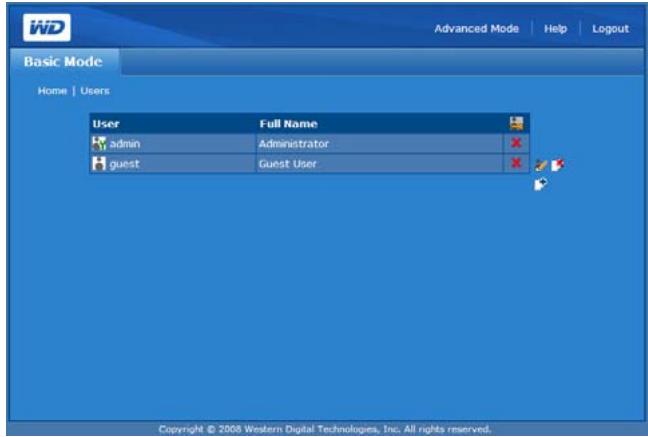The width and height of the screenshot is (648, 437).
Task: Click the WD logo
Action: [x=47, y=28]
